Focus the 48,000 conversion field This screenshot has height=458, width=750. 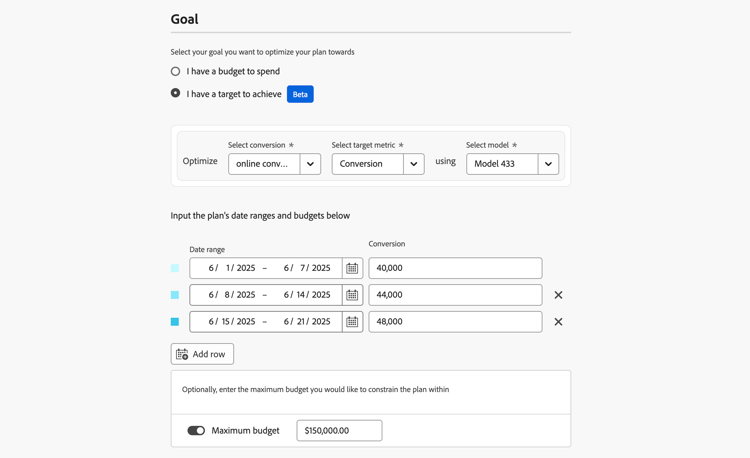pyautogui.click(x=455, y=322)
